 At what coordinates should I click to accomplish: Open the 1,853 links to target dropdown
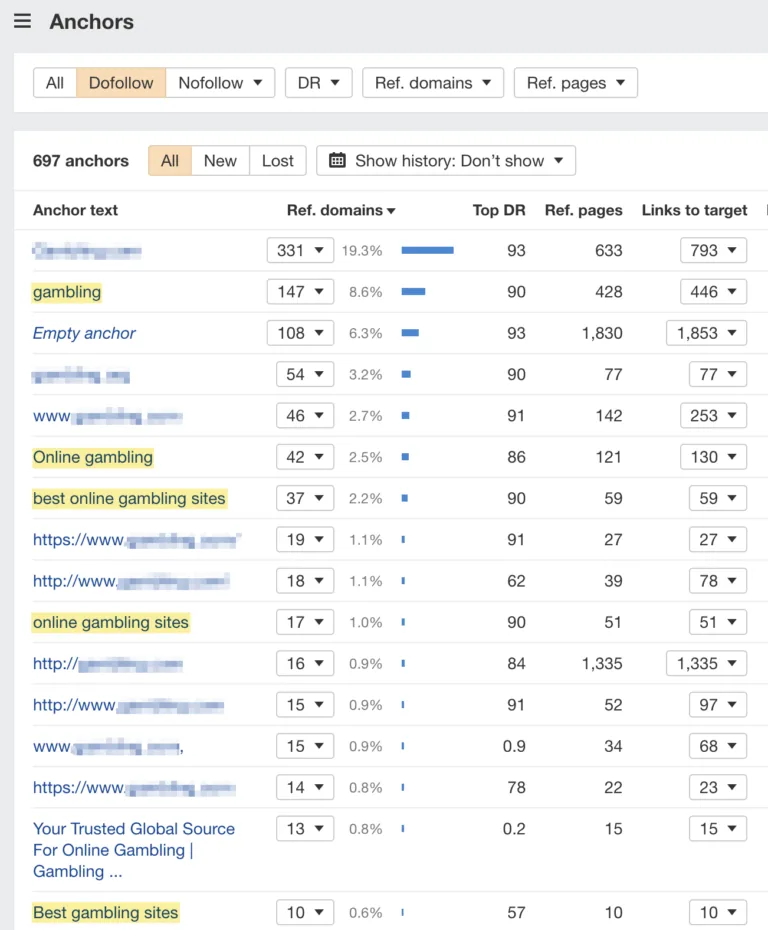point(706,333)
